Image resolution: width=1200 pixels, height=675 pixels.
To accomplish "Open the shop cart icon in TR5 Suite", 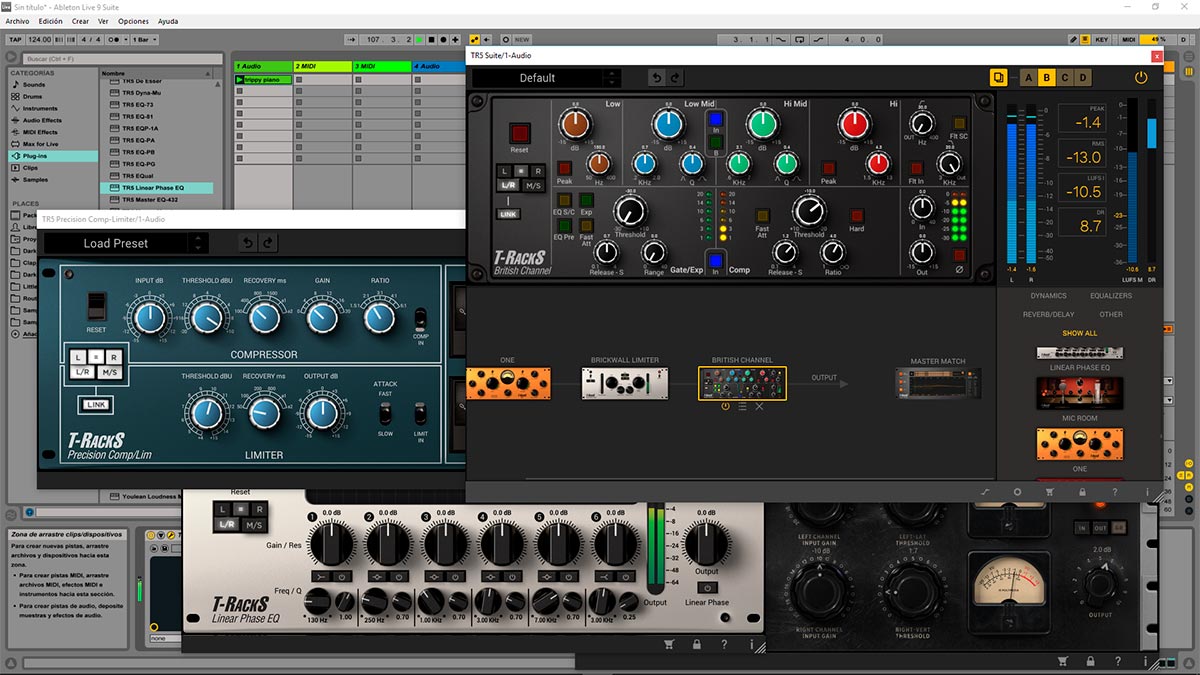I will [x=1050, y=492].
